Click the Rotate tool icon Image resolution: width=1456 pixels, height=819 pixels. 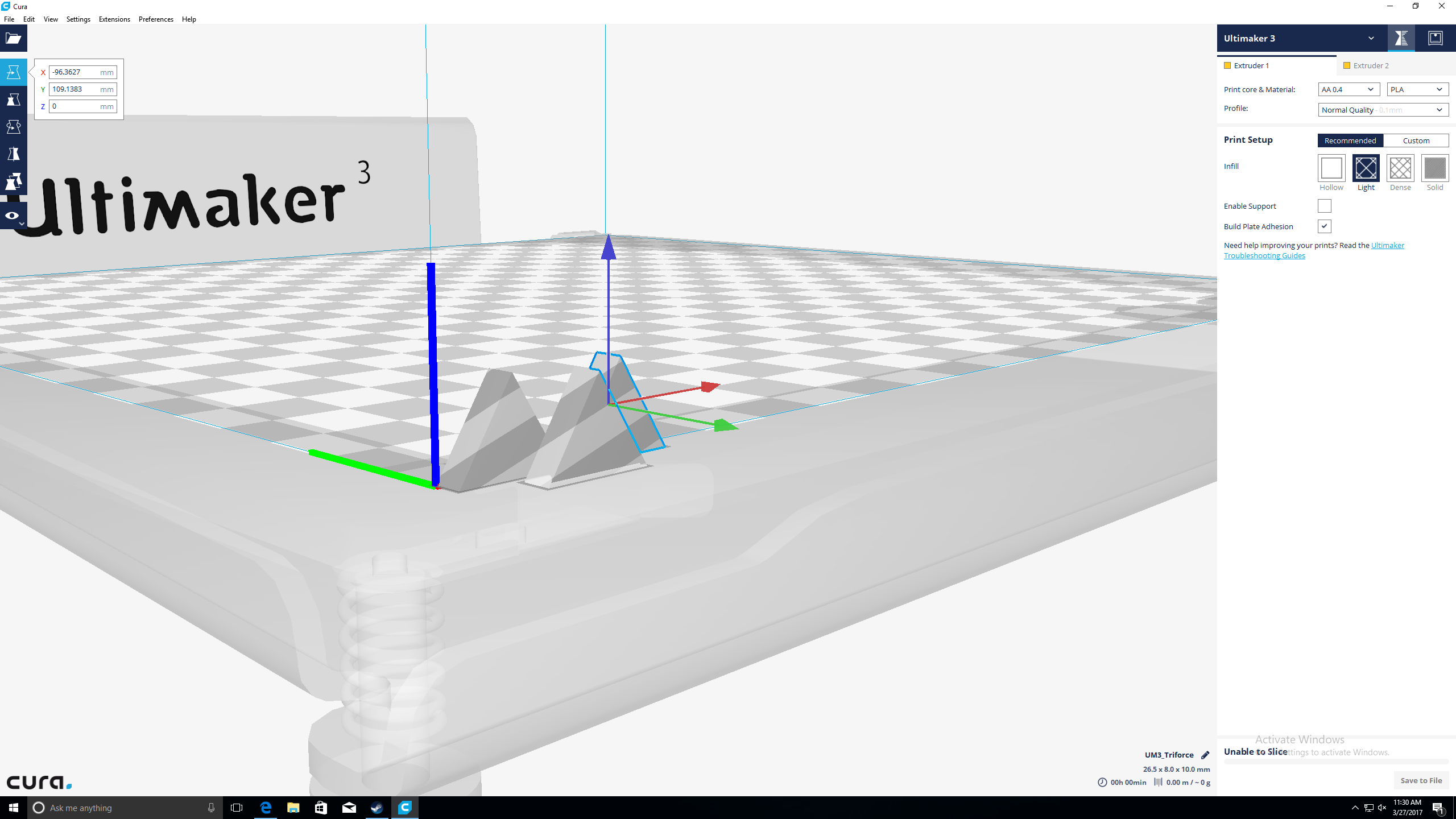click(x=13, y=126)
